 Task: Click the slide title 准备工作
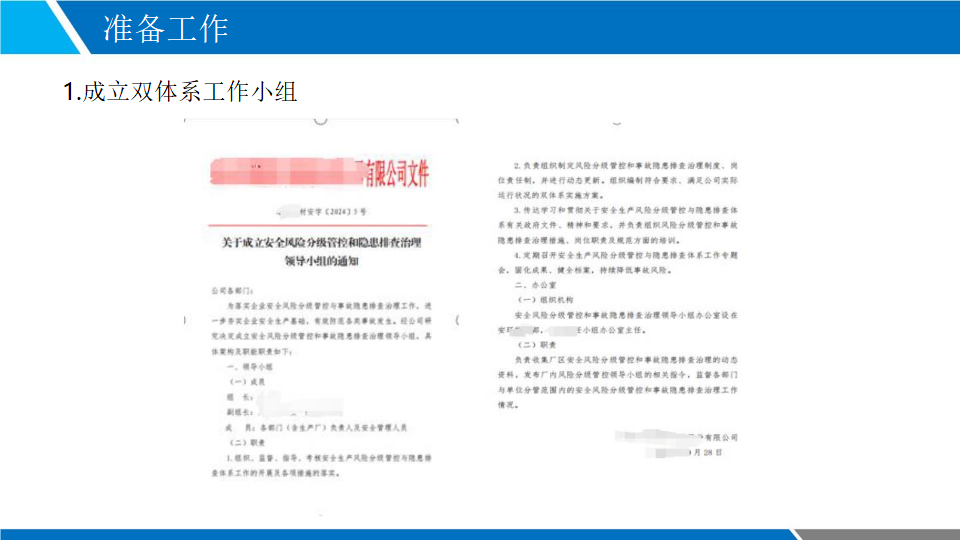[x=166, y=28]
